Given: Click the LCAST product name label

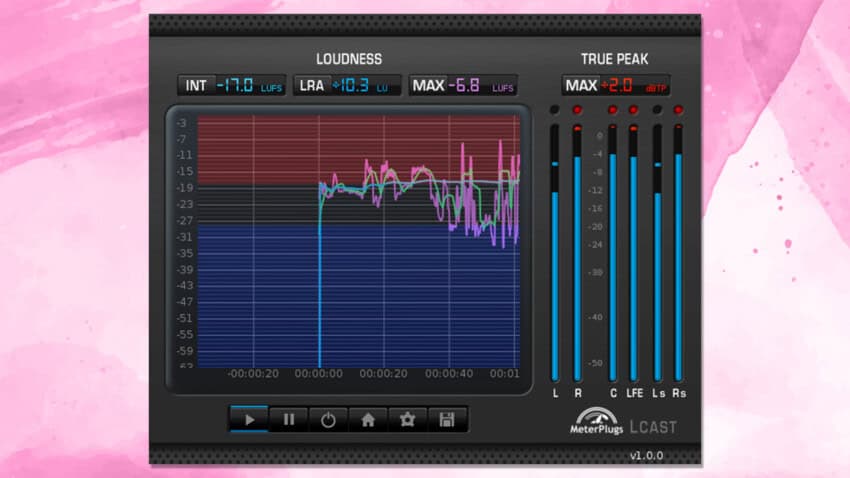Looking at the screenshot, I should click(x=654, y=427).
